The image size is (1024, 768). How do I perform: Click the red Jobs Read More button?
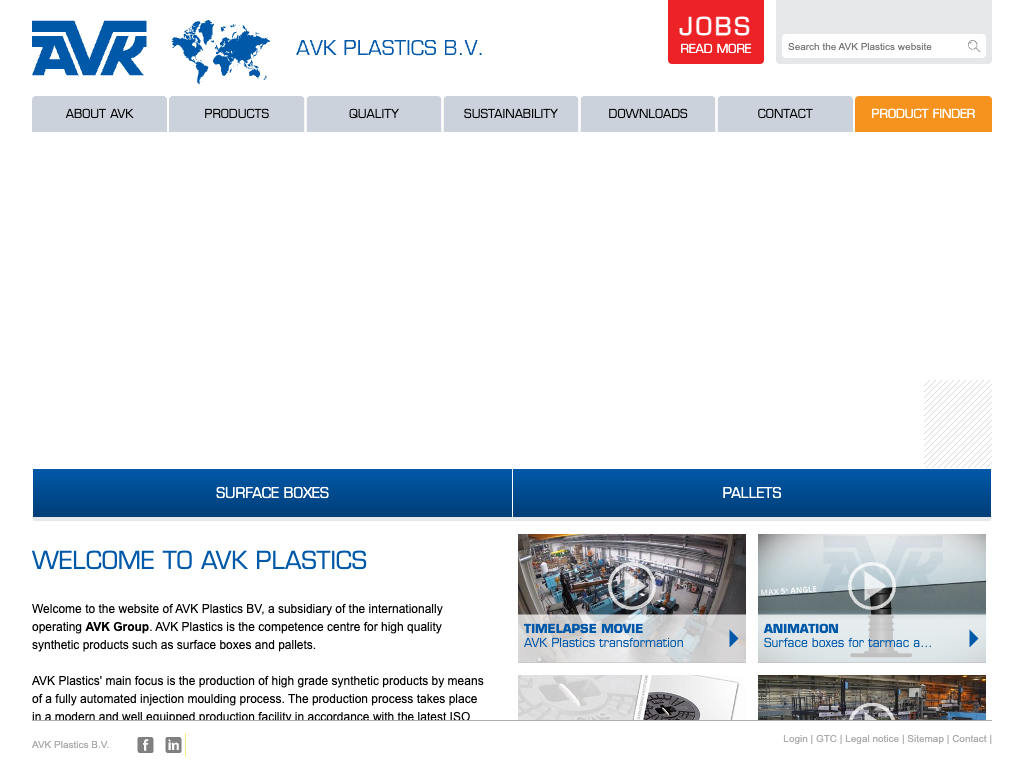click(715, 33)
